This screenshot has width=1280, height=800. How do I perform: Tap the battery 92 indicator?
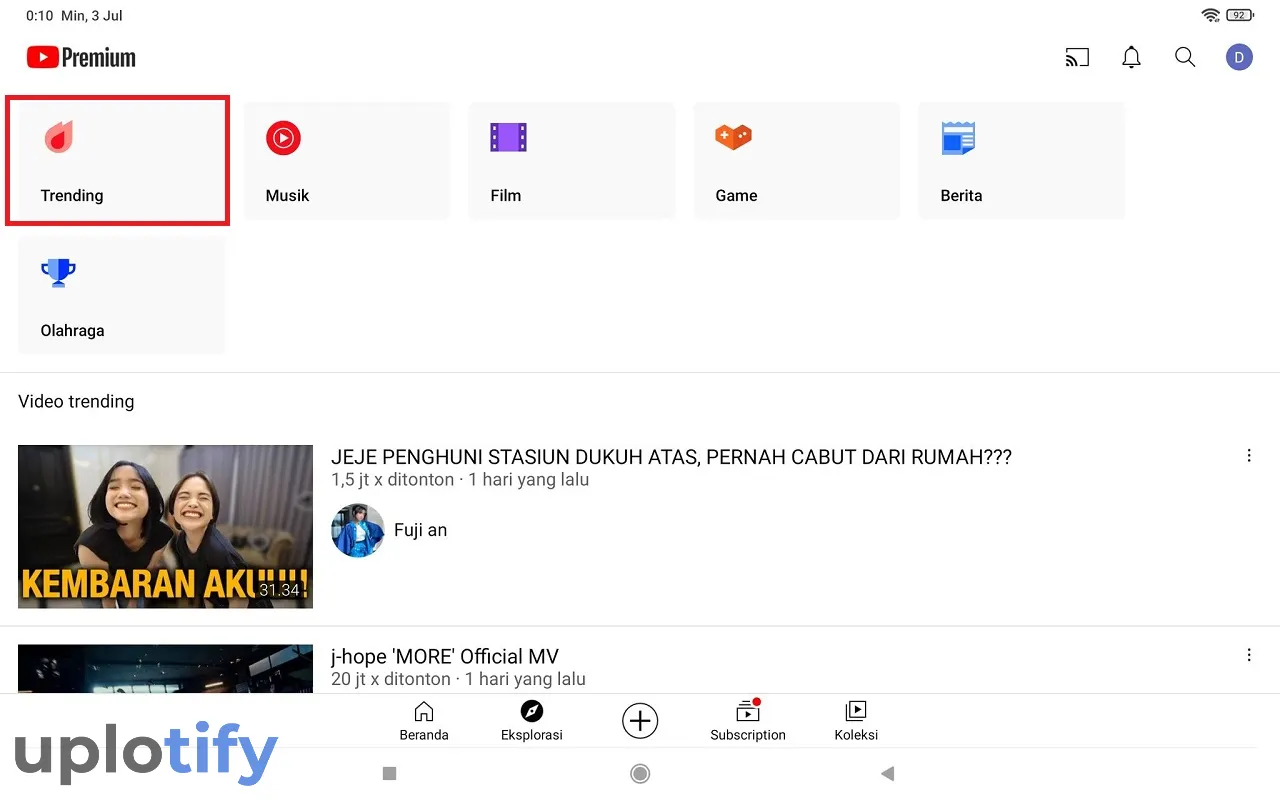pos(1240,15)
